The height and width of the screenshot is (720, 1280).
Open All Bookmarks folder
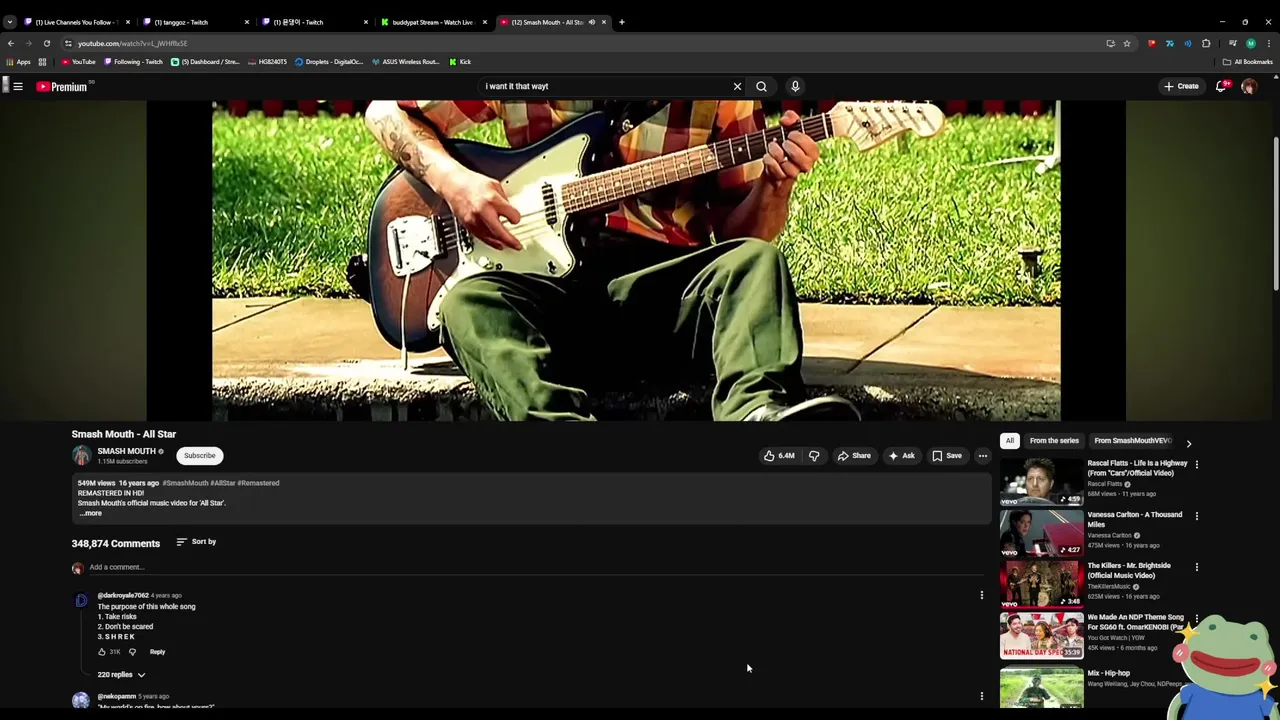[x=1248, y=62]
